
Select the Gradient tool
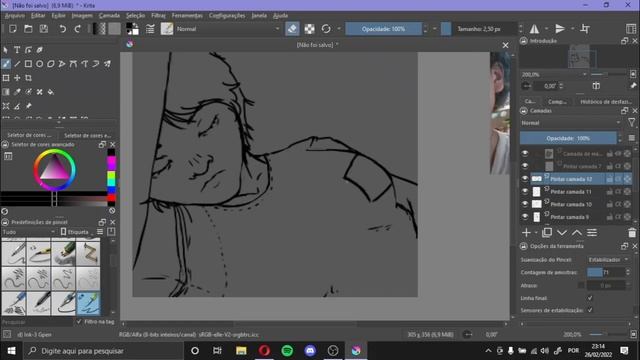6,92
